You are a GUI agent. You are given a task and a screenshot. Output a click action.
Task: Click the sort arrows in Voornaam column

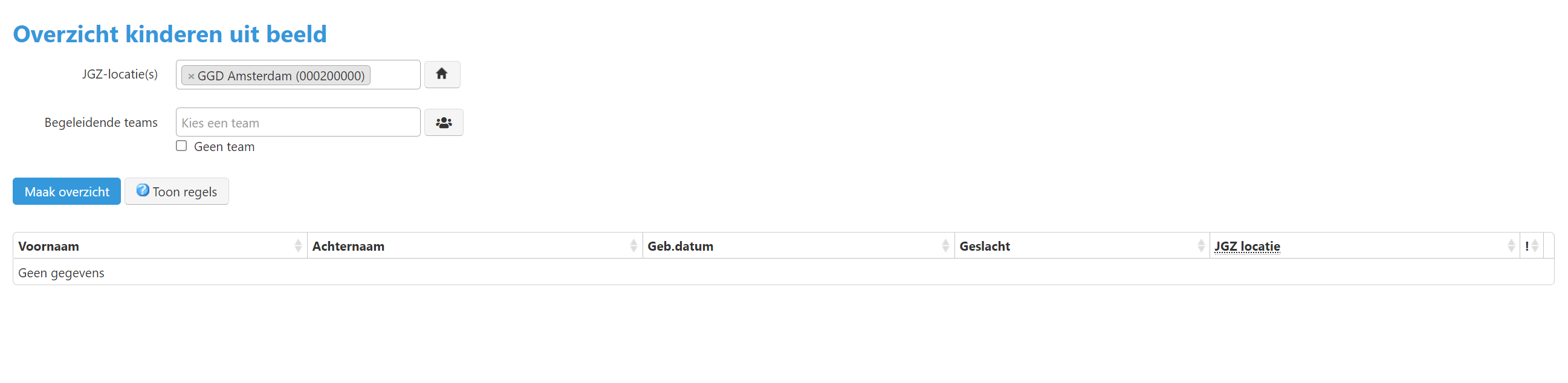coord(297,246)
